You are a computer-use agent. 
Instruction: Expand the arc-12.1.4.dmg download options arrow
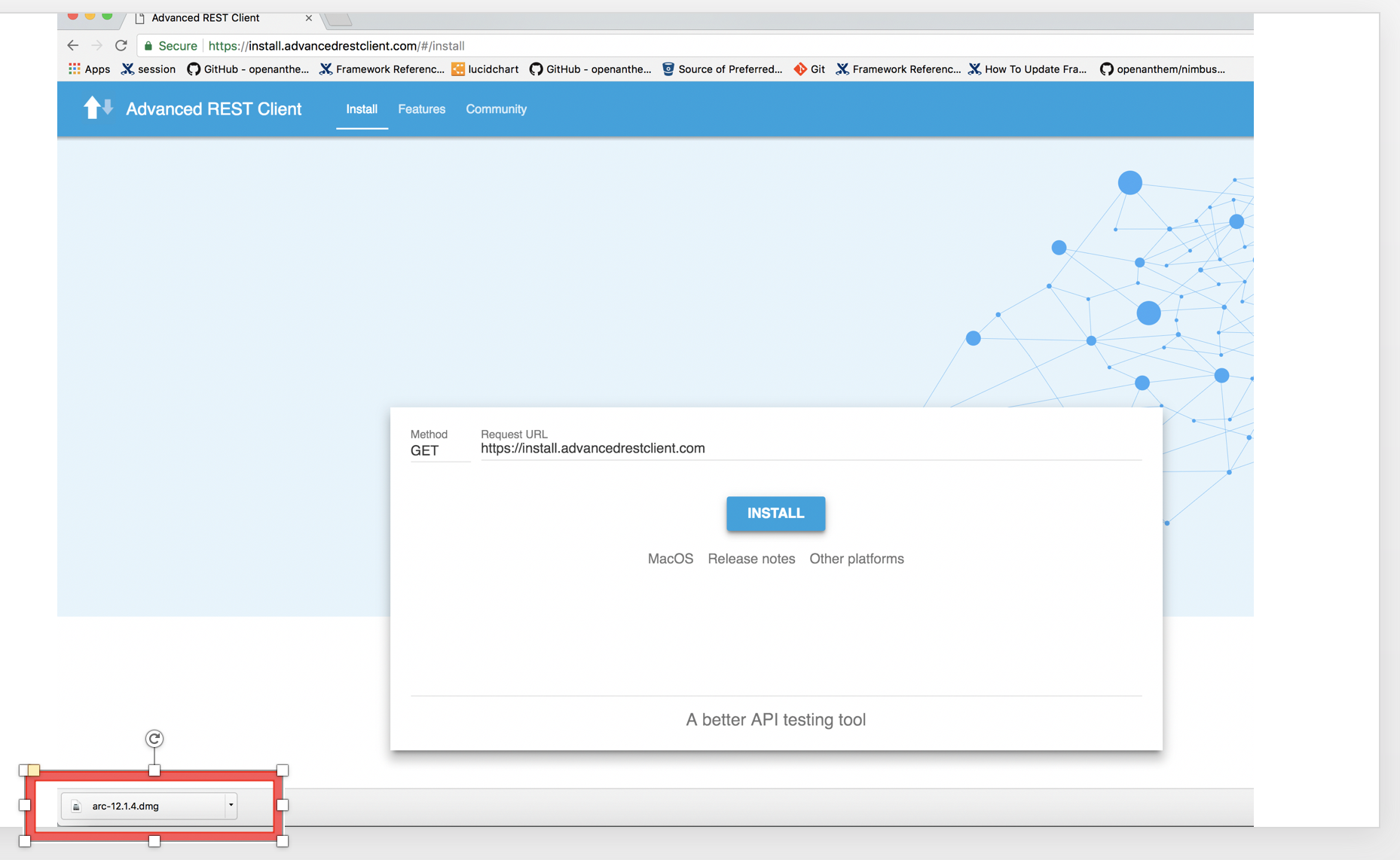click(231, 805)
